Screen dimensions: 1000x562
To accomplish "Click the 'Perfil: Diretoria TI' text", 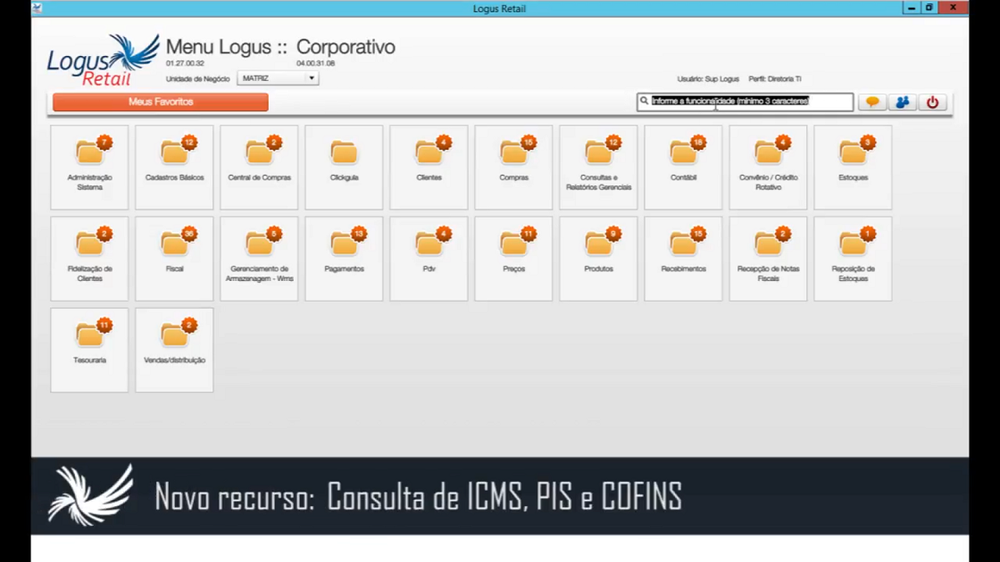I will [x=775, y=79].
